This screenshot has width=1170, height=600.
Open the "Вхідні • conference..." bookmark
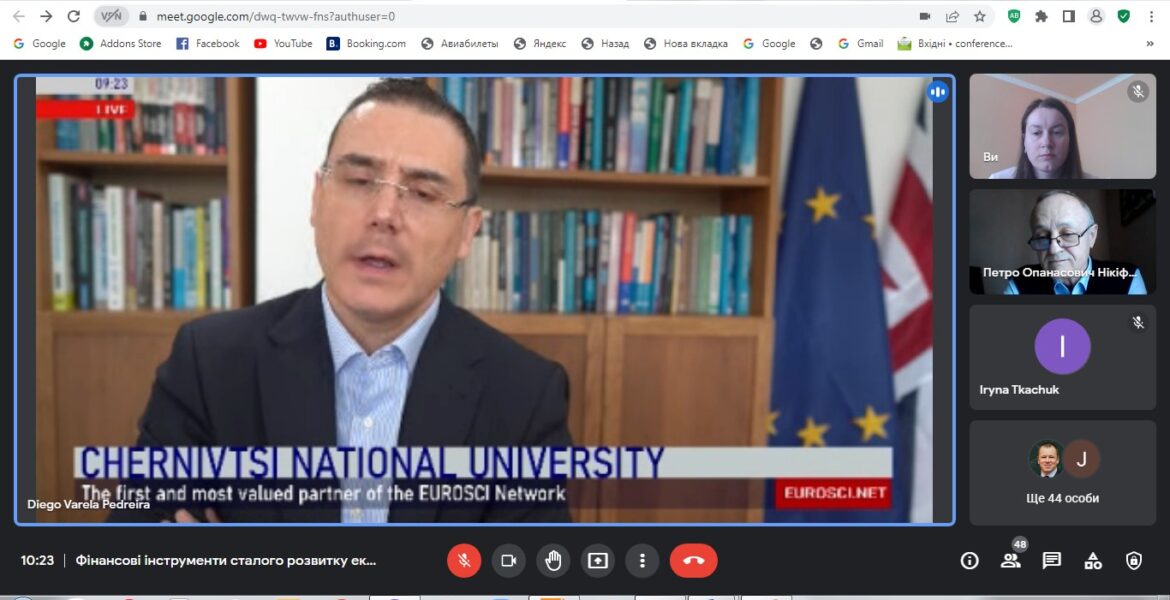[x=955, y=44]
